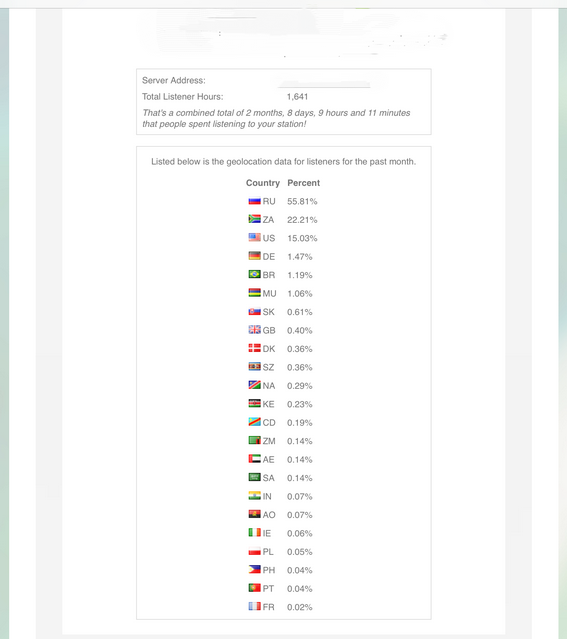The height and width of the screenshot is (639, 567).
Task: Select the GB flag icon
Action: (x=254, y=330)
